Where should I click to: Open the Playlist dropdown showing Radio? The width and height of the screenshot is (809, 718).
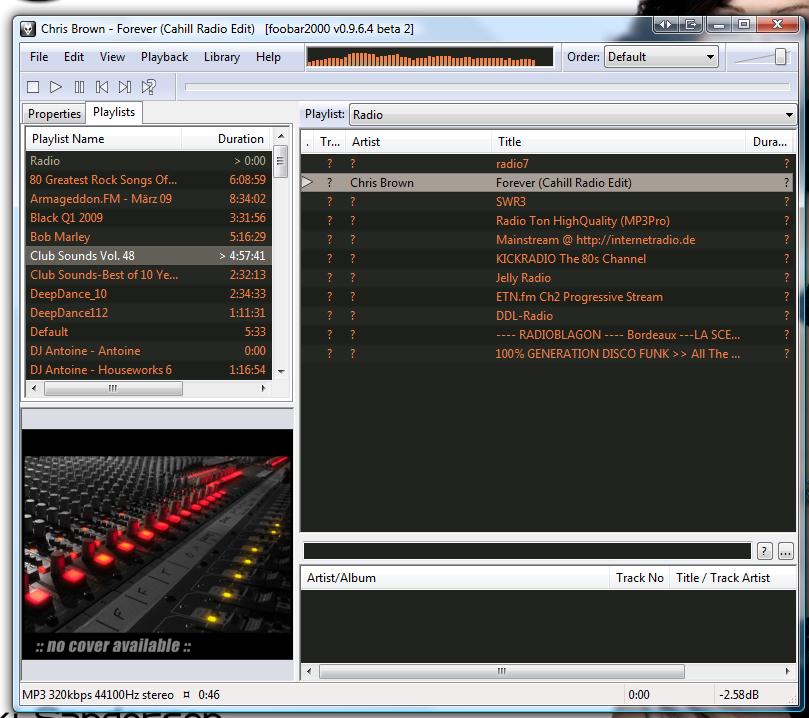[573, 115]
